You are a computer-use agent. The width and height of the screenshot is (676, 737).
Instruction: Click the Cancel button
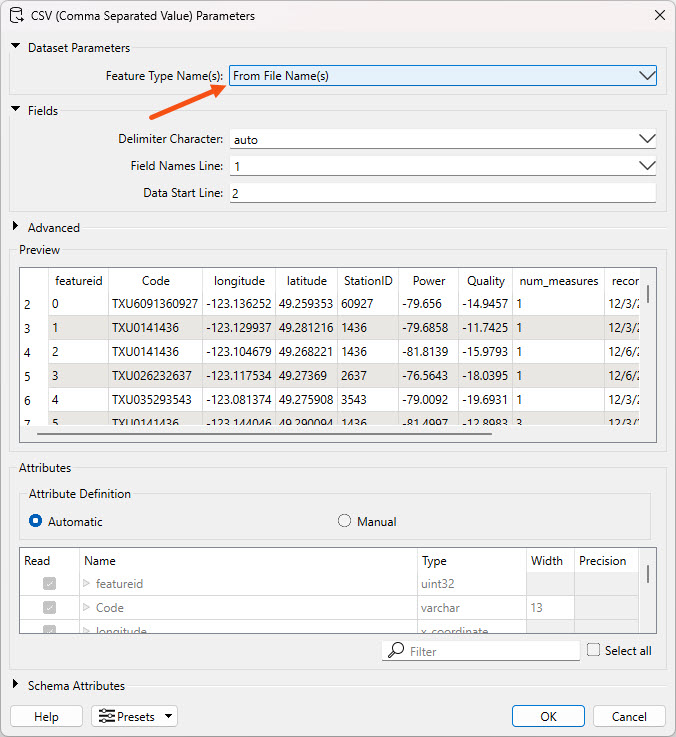[629, 716]
